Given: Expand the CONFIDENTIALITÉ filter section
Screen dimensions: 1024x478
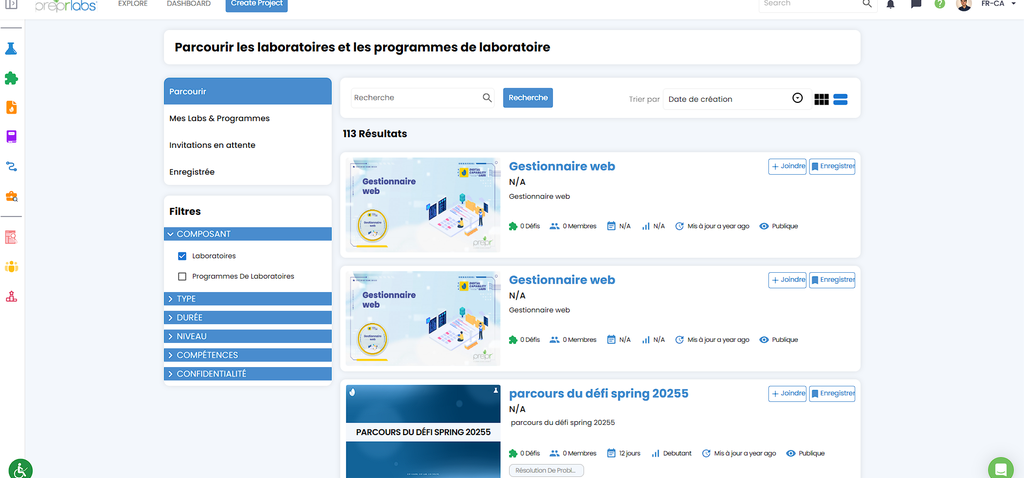Looking at the screenshot, I should pyautogui.click(x=248, y=374).
